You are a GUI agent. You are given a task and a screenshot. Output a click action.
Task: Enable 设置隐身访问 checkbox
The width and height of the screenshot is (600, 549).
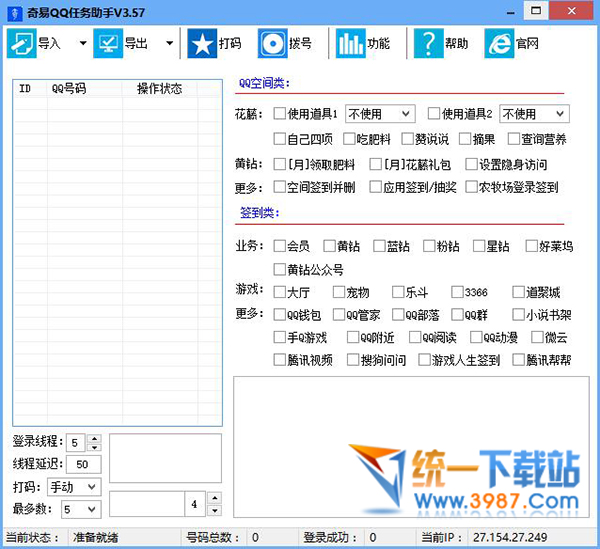pyautogui.click(x=471, y=165)
